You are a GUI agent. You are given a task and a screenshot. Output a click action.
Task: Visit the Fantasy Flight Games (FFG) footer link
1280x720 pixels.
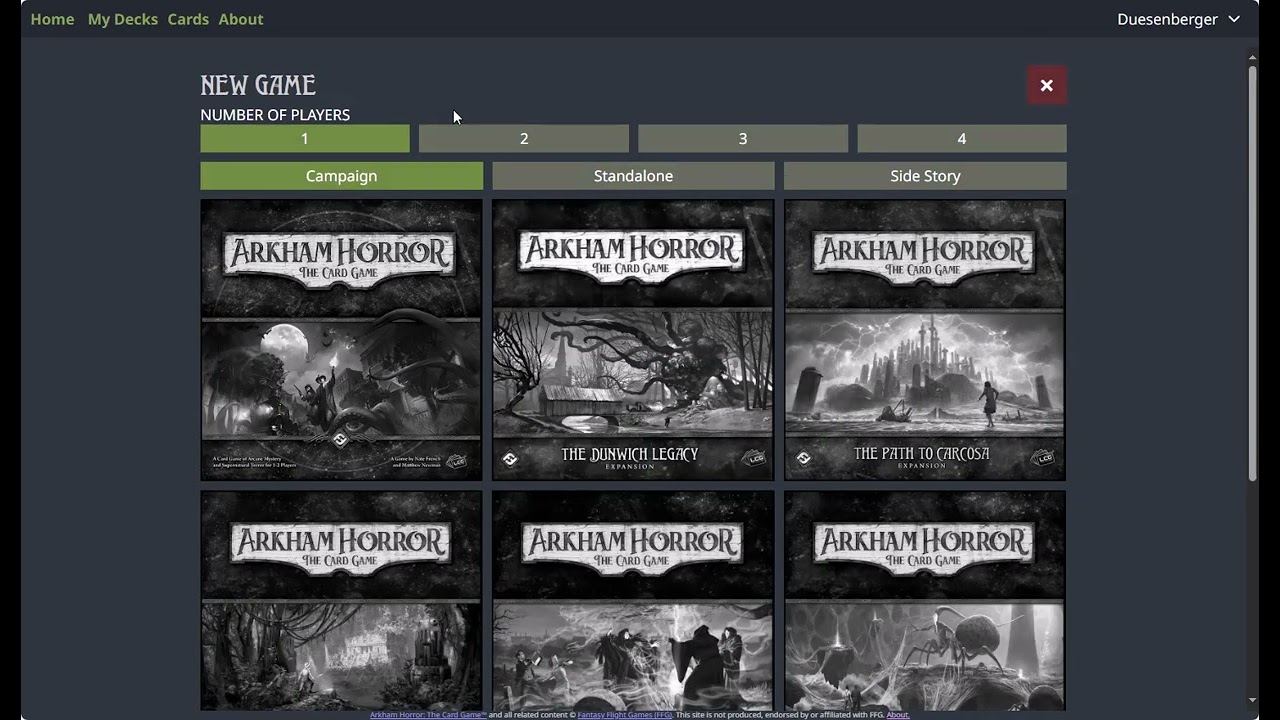625,715
